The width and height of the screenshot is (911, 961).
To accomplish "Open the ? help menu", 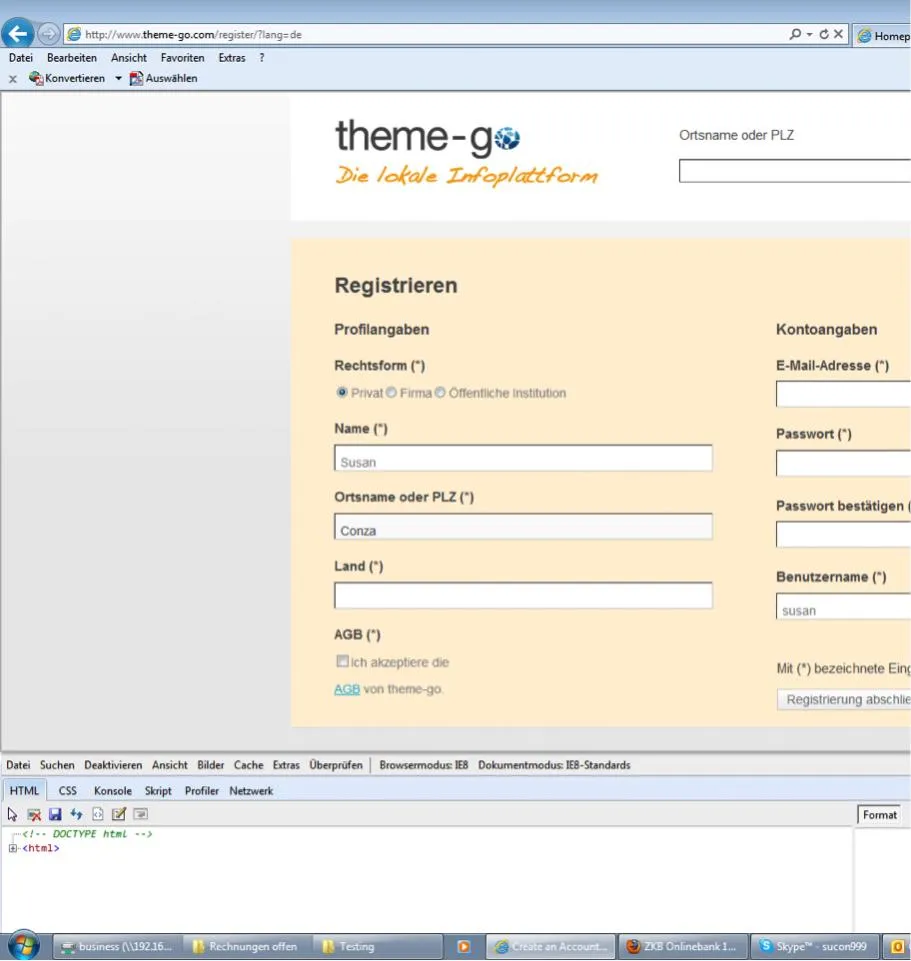I will [x=262, y=58].
